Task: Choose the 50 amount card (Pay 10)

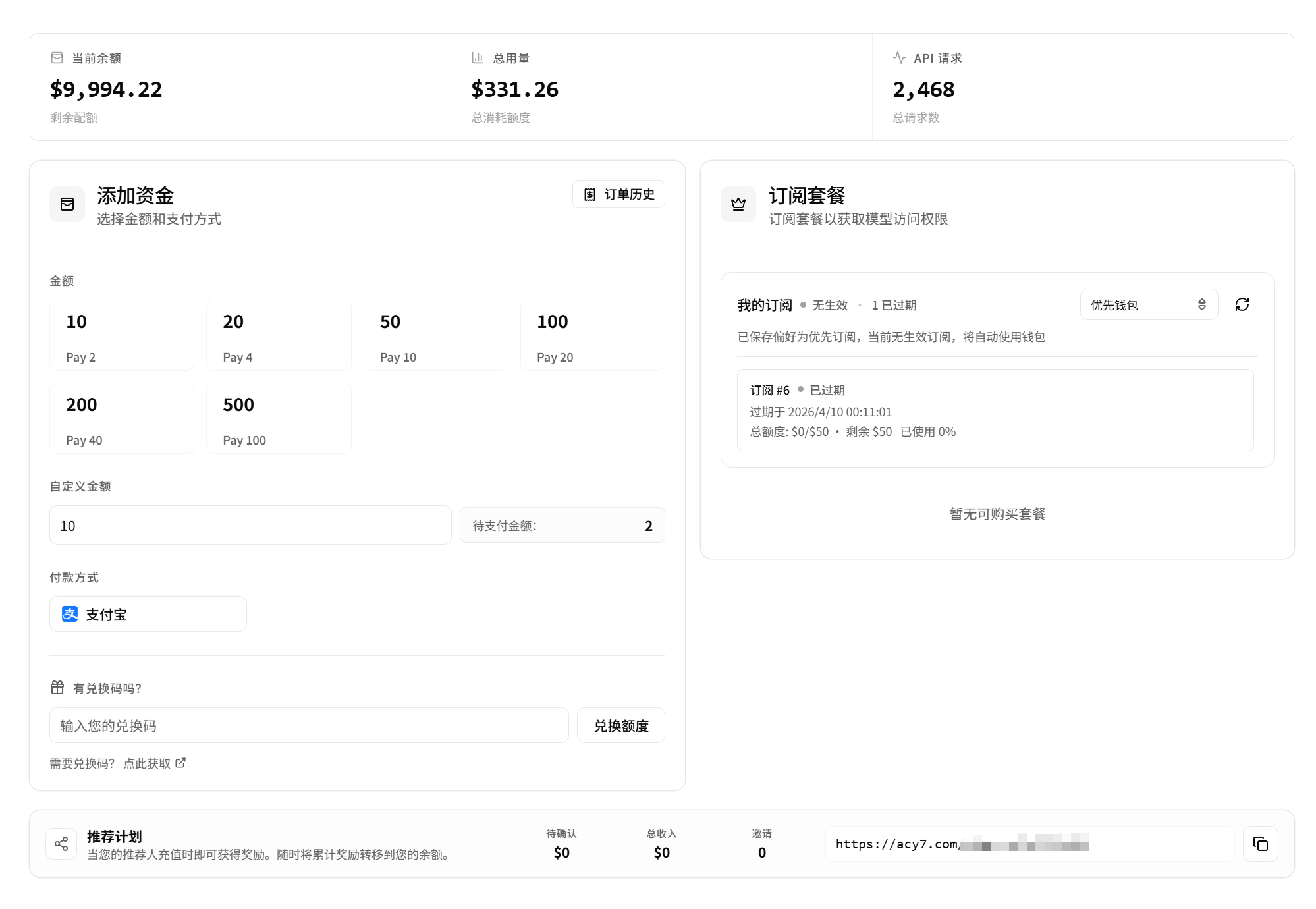Action: pyautogui.click(x=436, y=335)
